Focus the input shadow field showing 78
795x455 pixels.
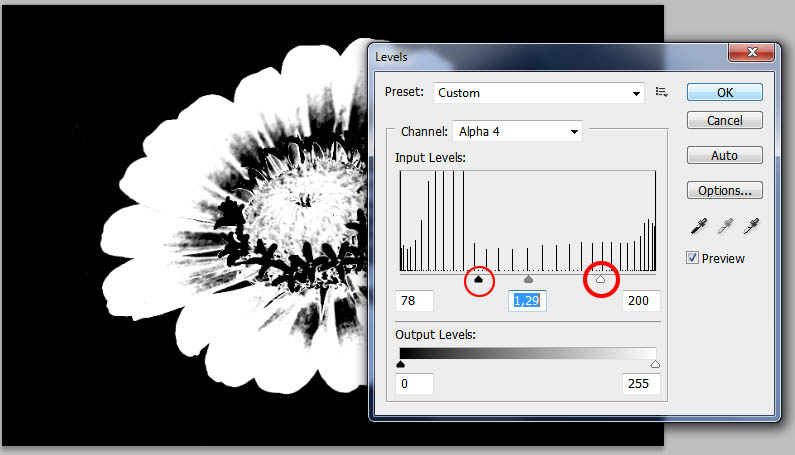coord(414,301)
